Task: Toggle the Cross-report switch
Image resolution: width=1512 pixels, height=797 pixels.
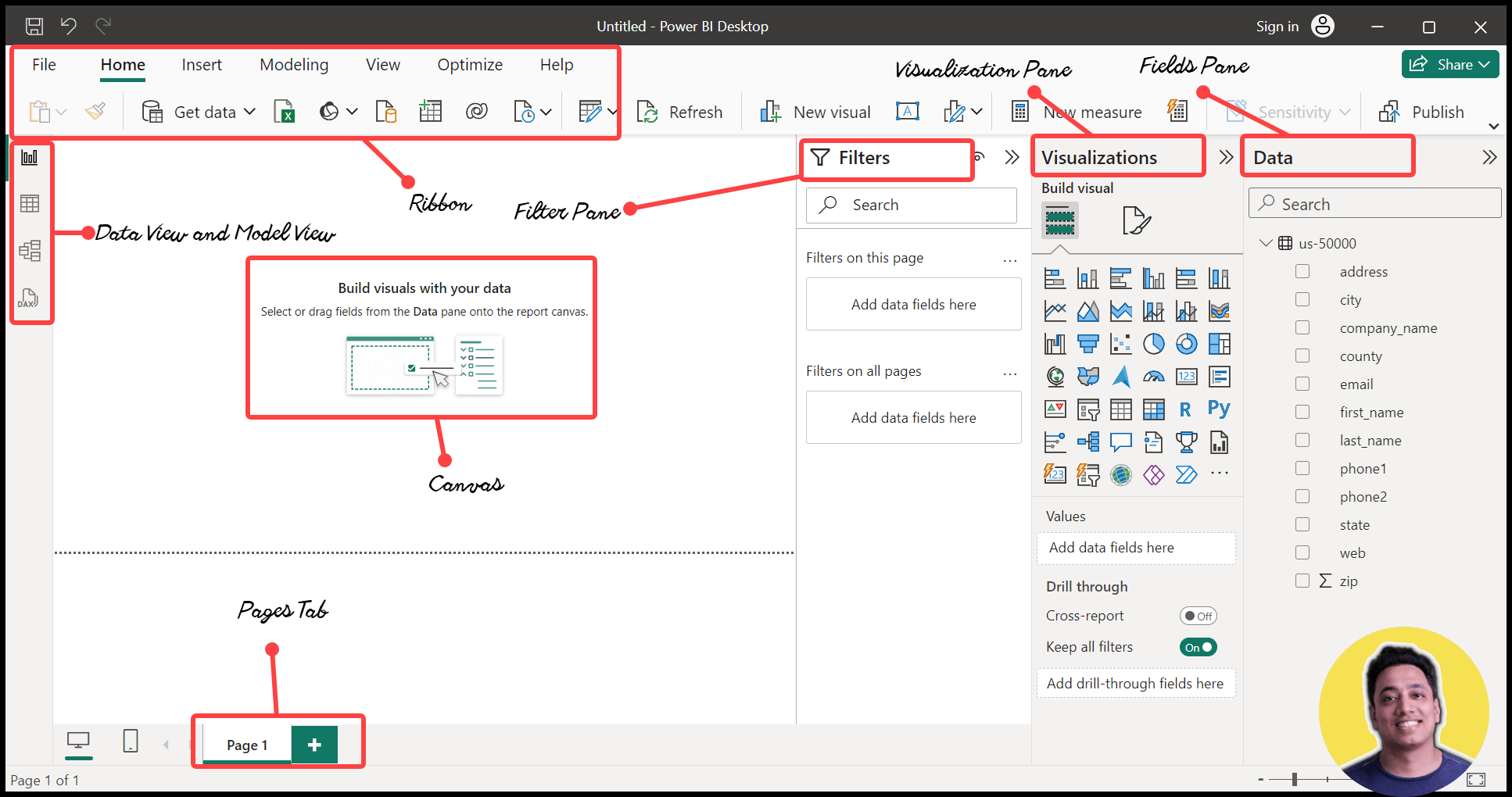Action: [1198, 616]
